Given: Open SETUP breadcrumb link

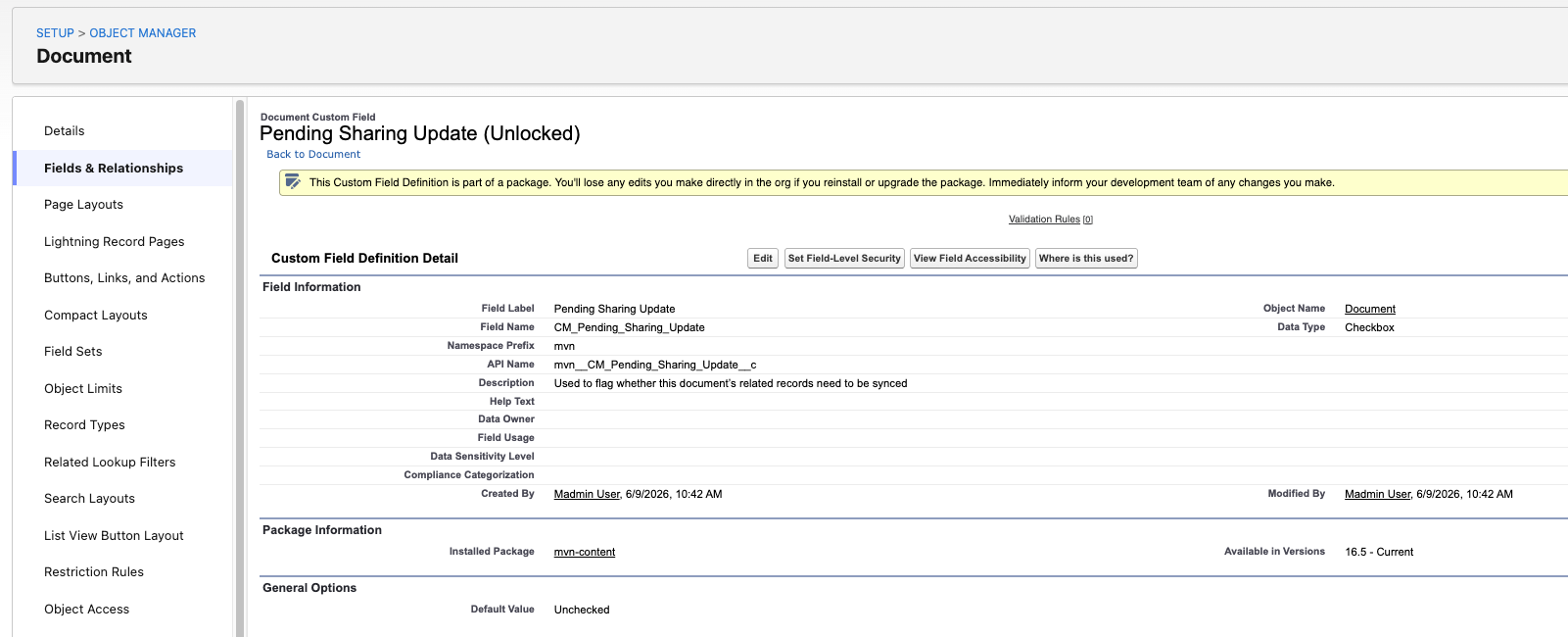Looking at the screenshot, I should coord(55,33).
